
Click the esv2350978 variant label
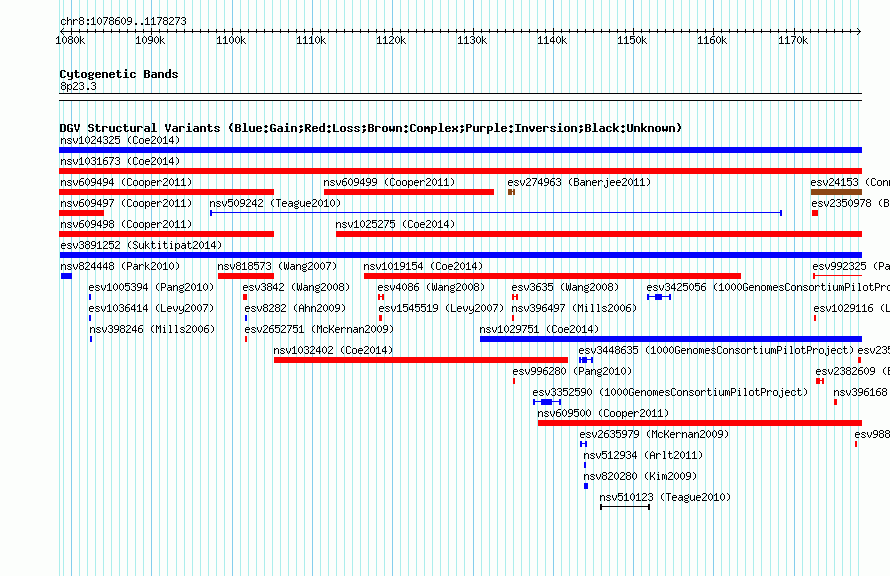850,203
